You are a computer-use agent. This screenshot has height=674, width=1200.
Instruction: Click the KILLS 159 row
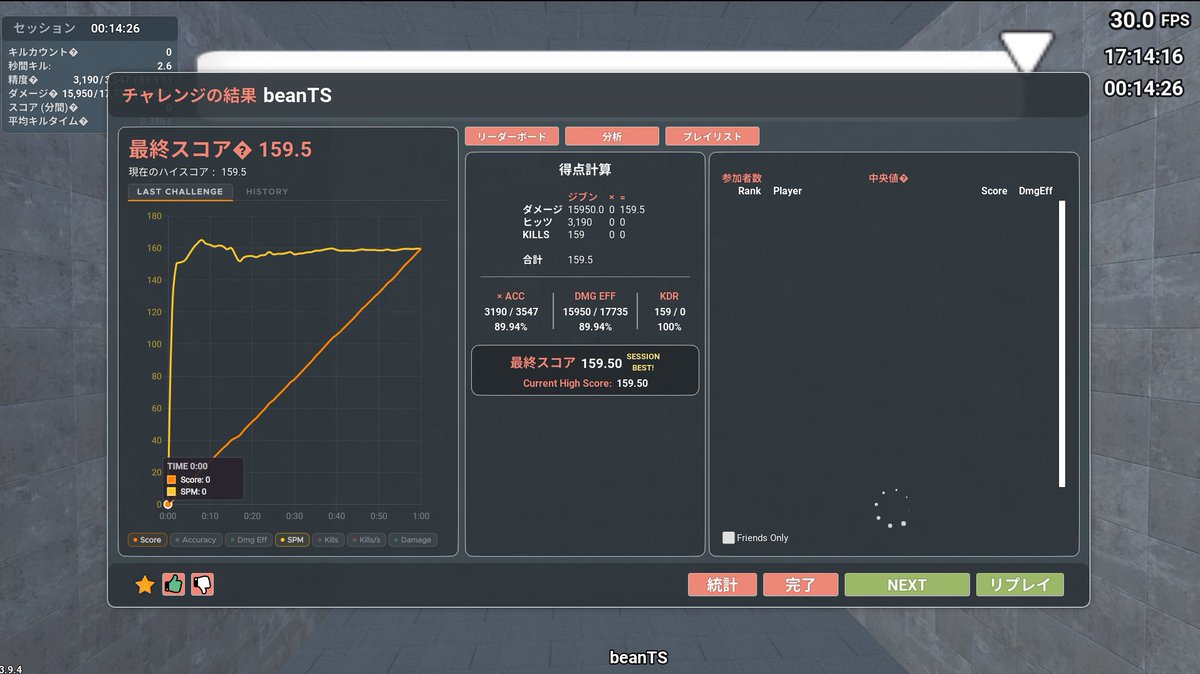574,235
